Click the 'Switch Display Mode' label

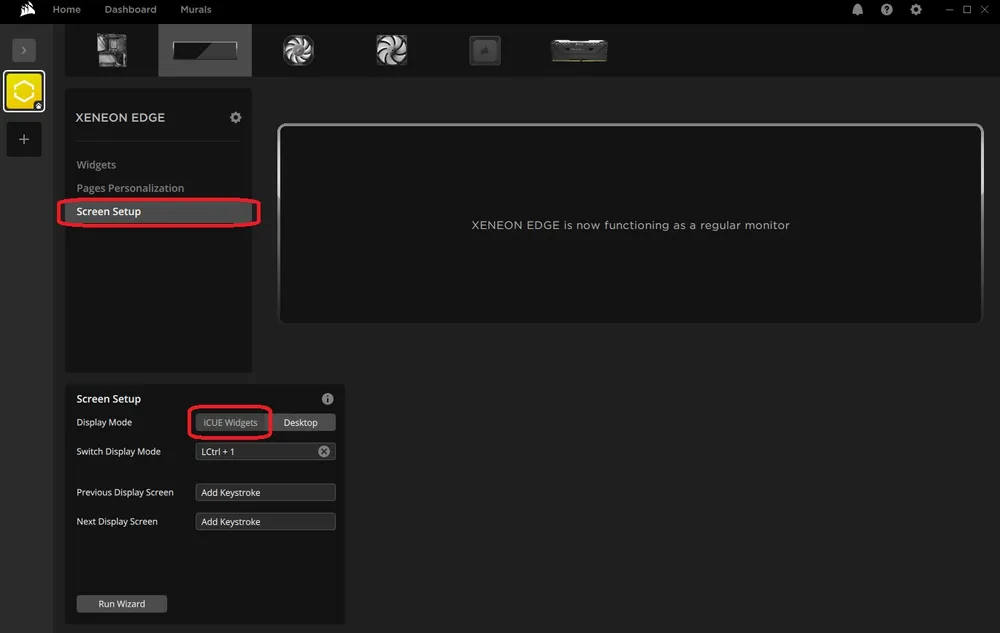(119, 451)
